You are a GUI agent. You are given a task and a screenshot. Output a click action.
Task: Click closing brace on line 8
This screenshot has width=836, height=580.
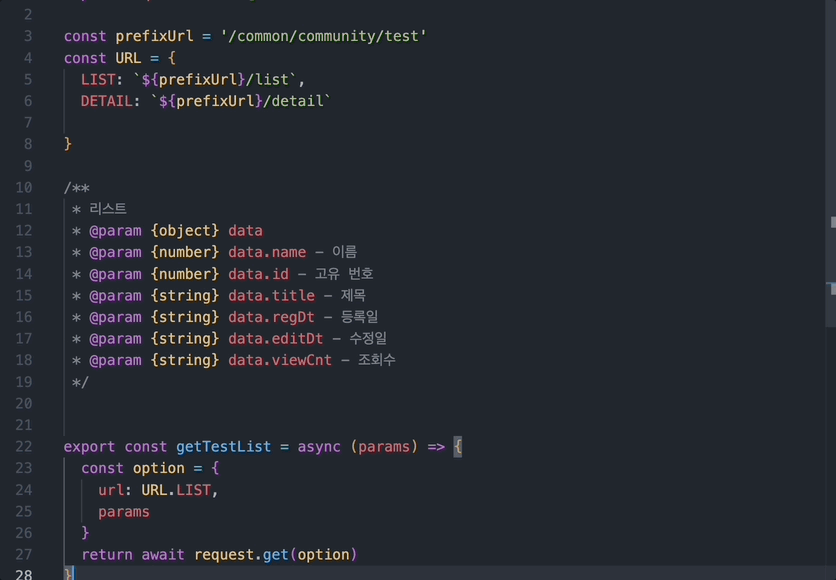click(68, 144)
